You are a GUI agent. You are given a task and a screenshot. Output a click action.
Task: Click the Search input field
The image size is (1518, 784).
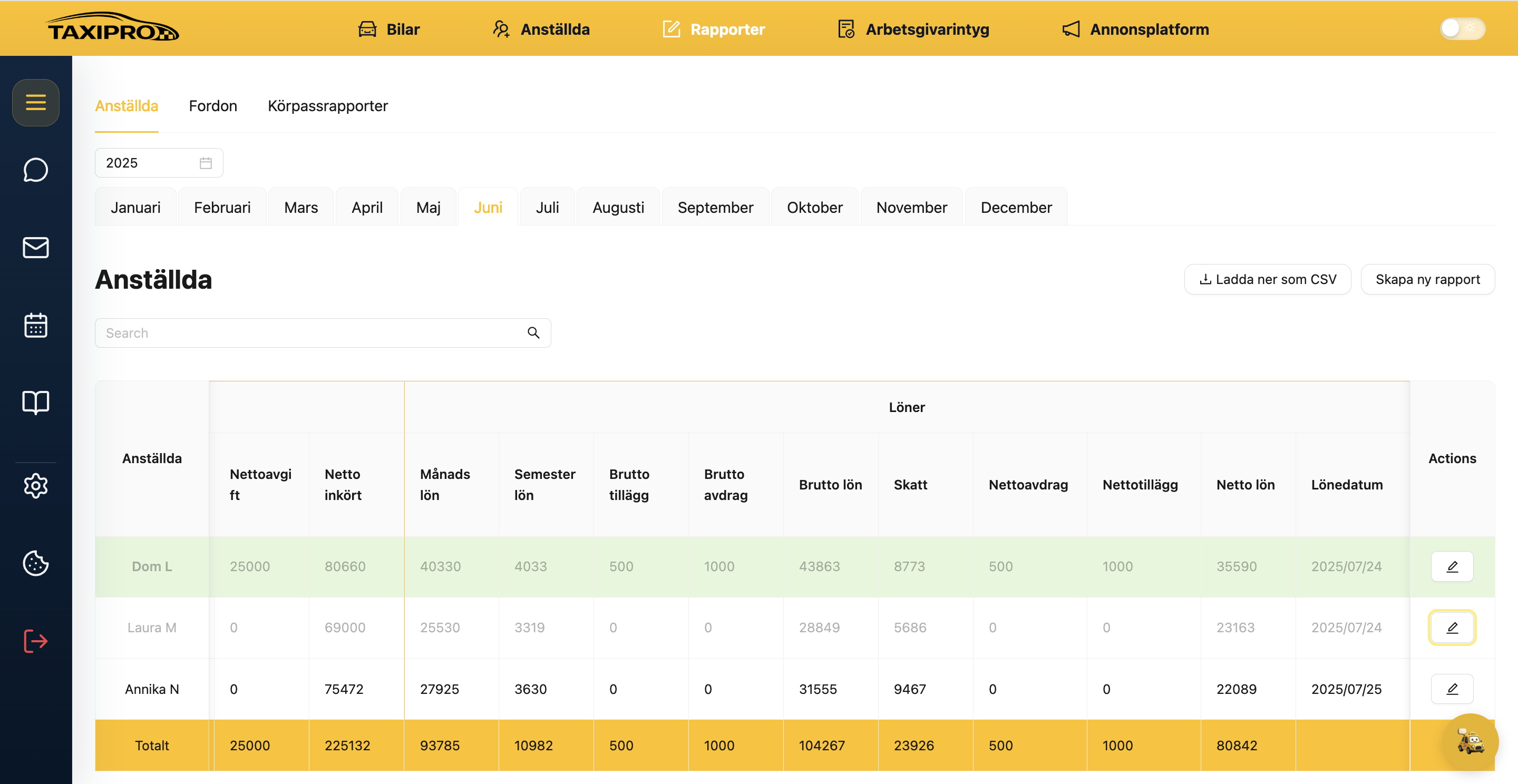(x=323, y=334)
